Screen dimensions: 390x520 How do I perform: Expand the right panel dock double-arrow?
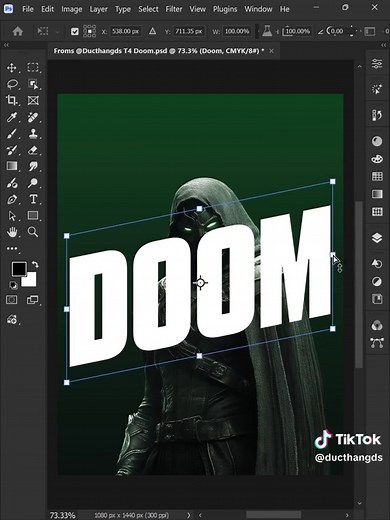(385, 45)
